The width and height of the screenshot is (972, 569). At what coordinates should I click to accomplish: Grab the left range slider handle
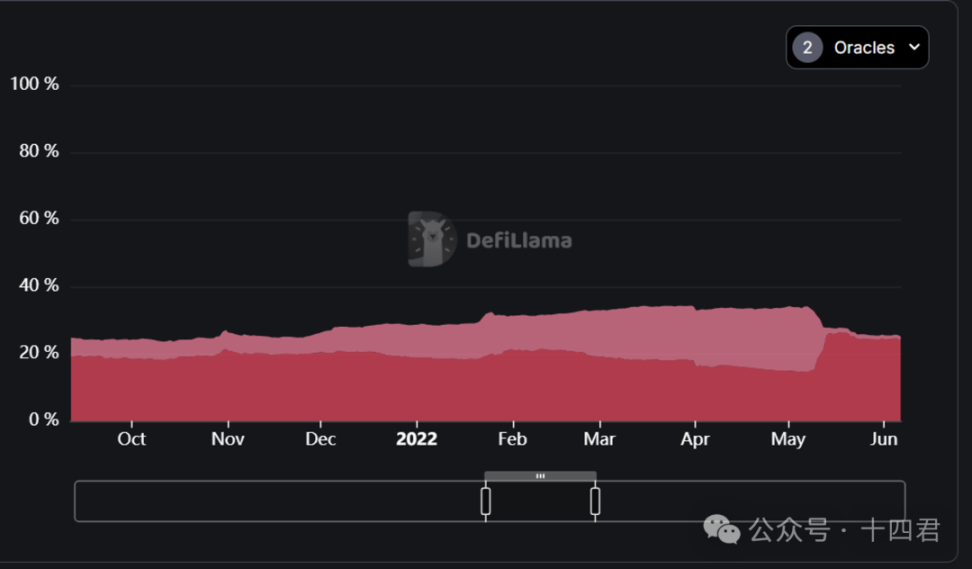(485, 501)
